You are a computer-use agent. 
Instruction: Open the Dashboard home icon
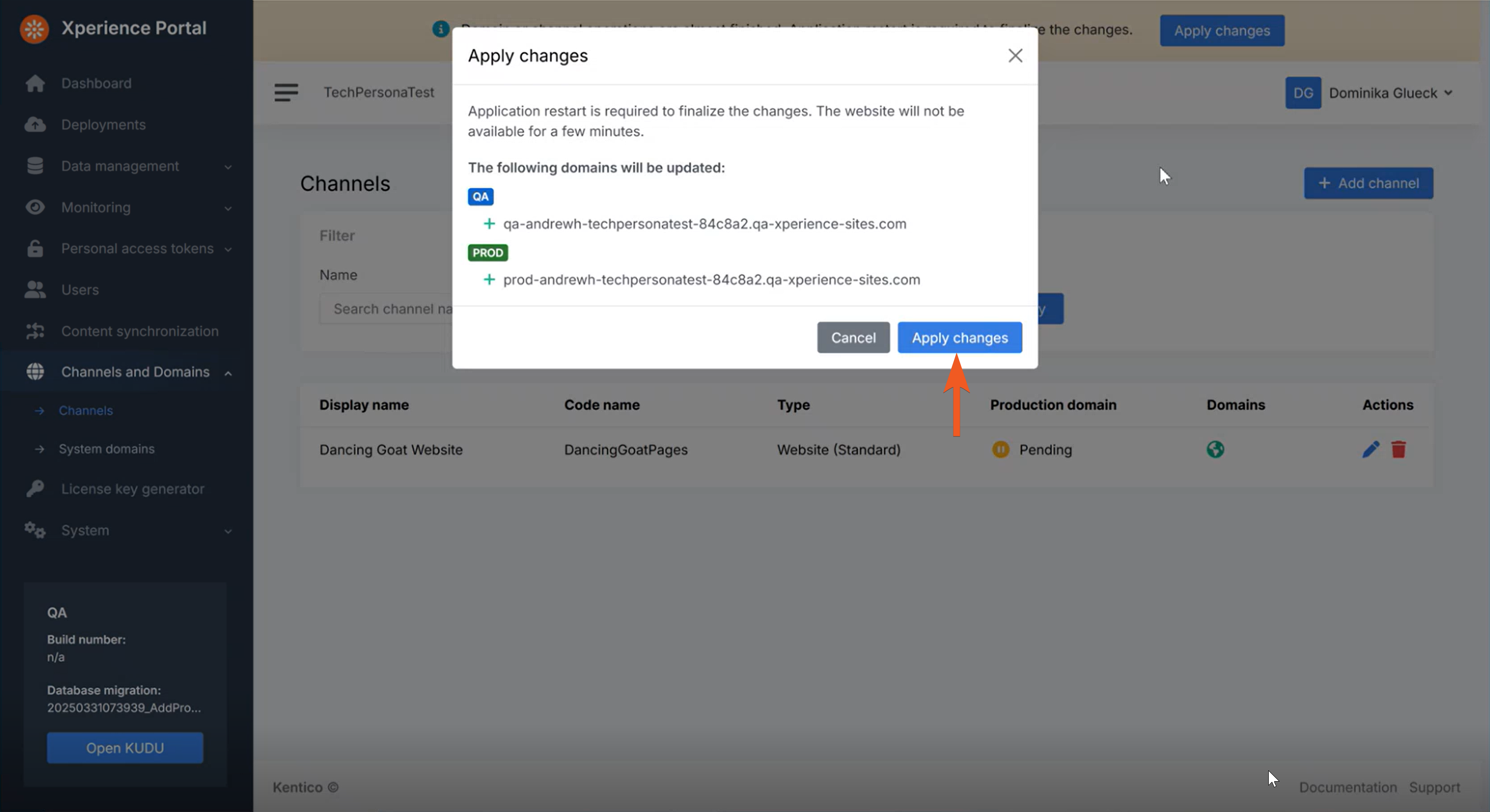point(35,83)
